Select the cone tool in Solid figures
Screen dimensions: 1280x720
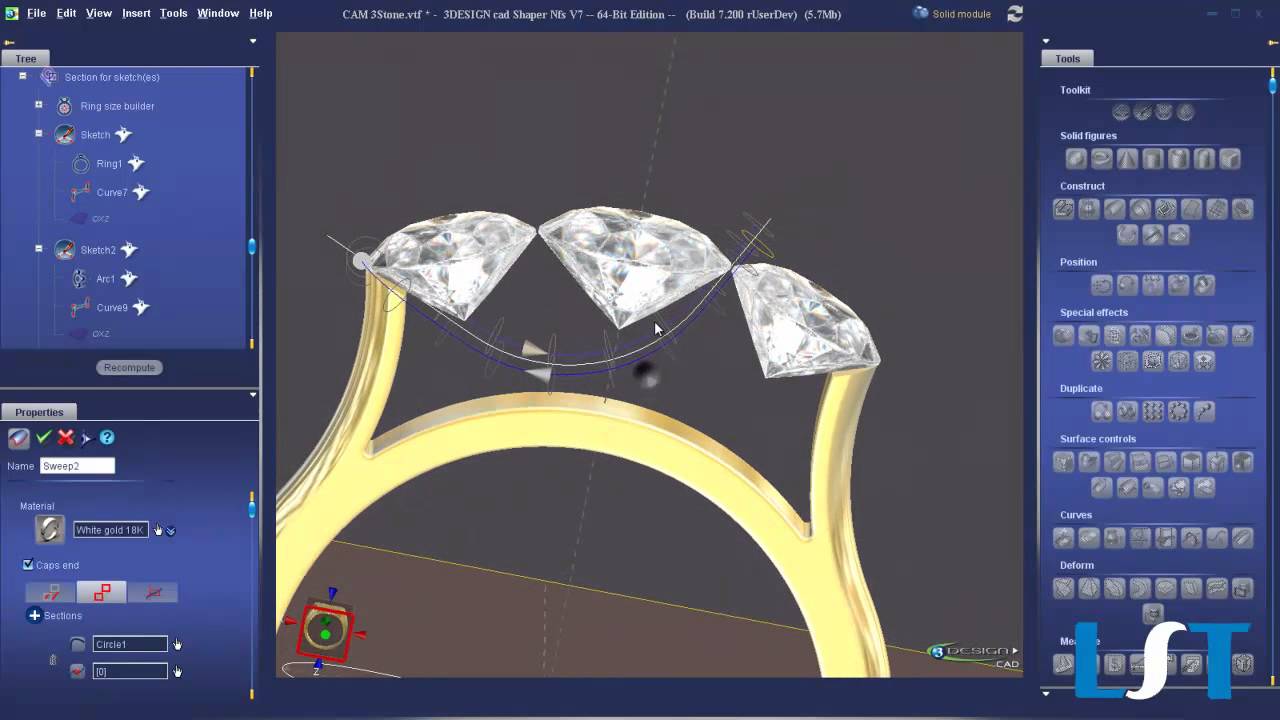[x=1127, y=158]
